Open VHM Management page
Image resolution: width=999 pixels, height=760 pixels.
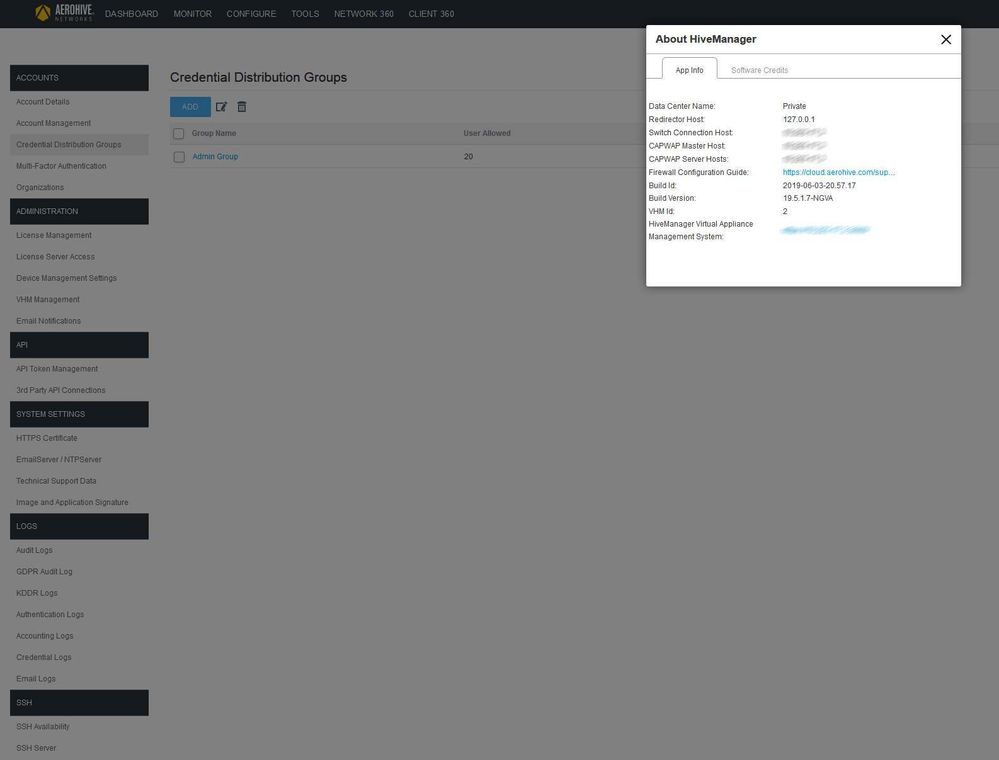click(x=48, y=300)
